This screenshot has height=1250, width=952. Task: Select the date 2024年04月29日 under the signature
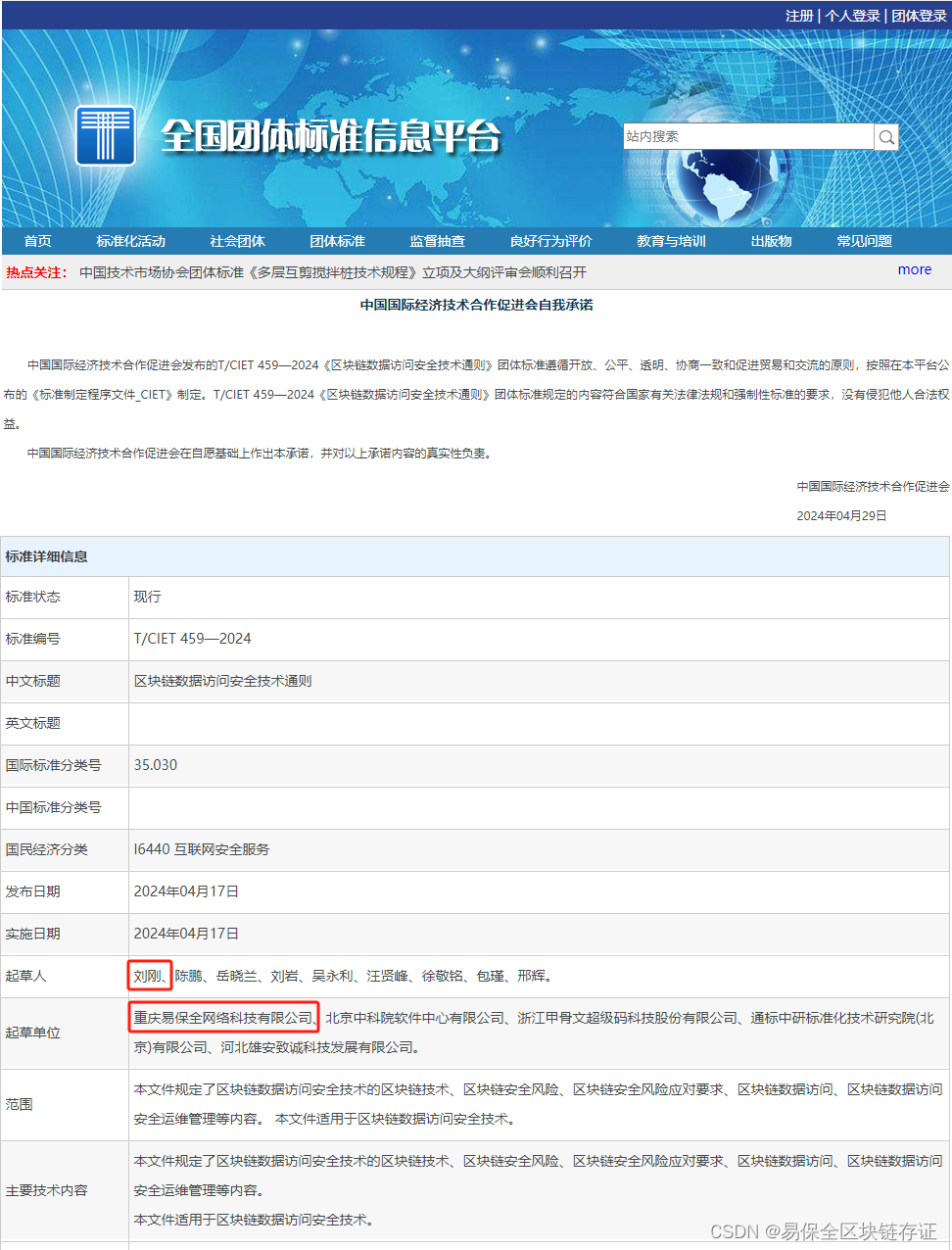(841, 515)
